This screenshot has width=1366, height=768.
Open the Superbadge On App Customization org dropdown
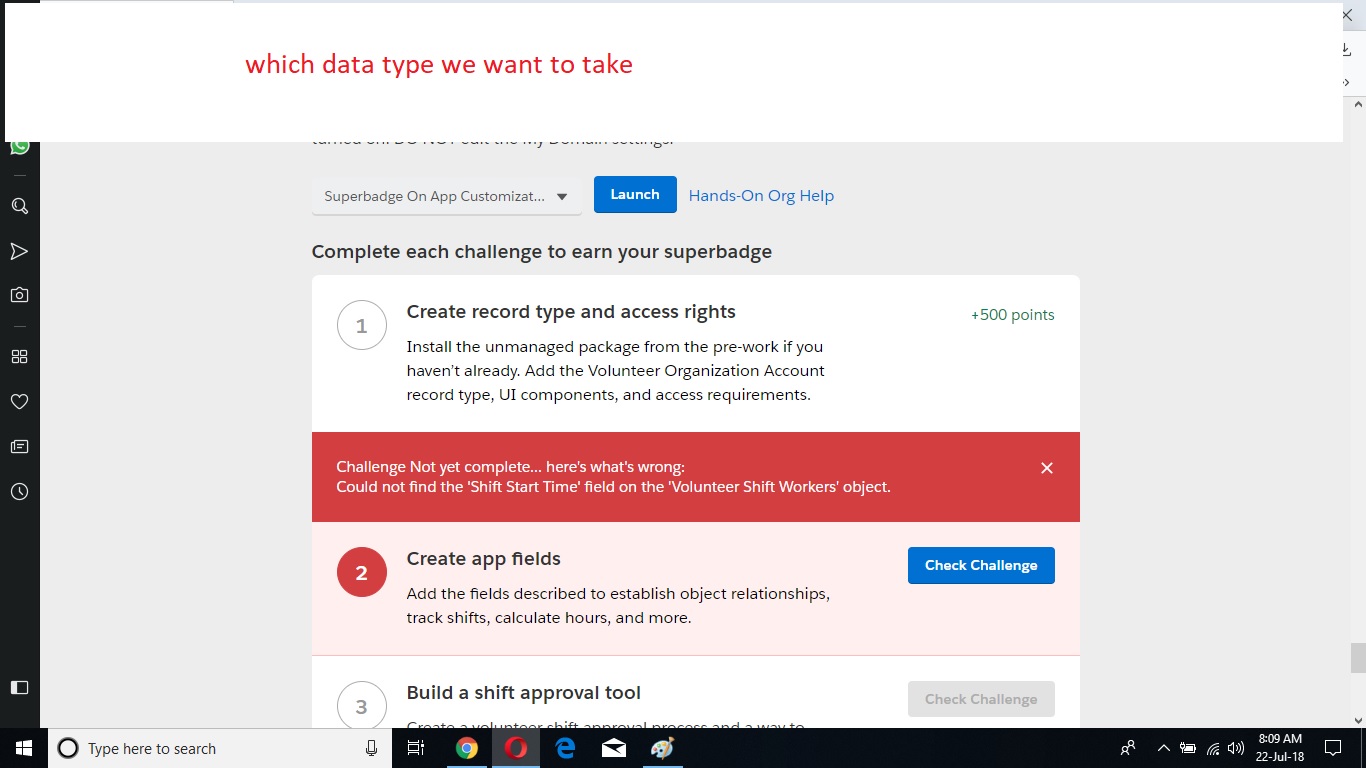point(446,196)
